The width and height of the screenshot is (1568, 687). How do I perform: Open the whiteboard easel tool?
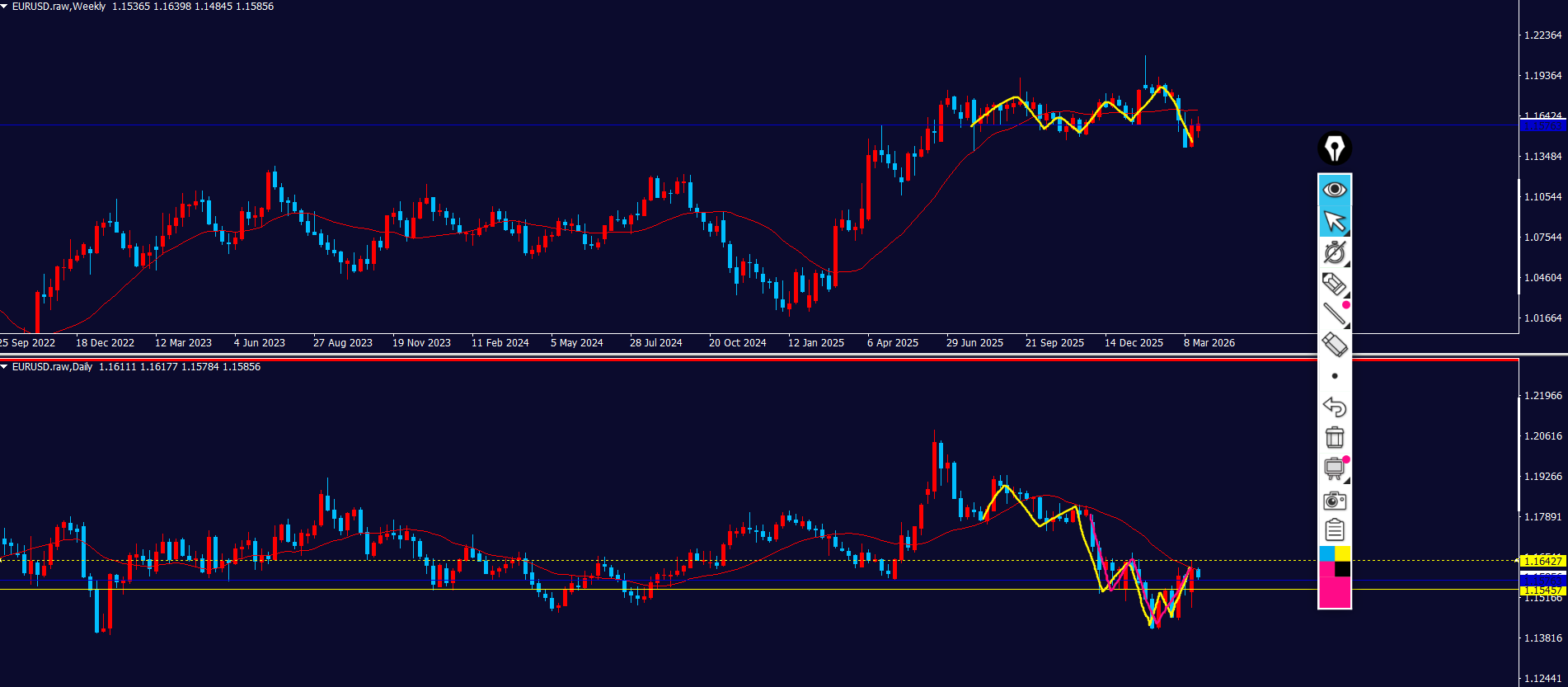[1334, 468]
